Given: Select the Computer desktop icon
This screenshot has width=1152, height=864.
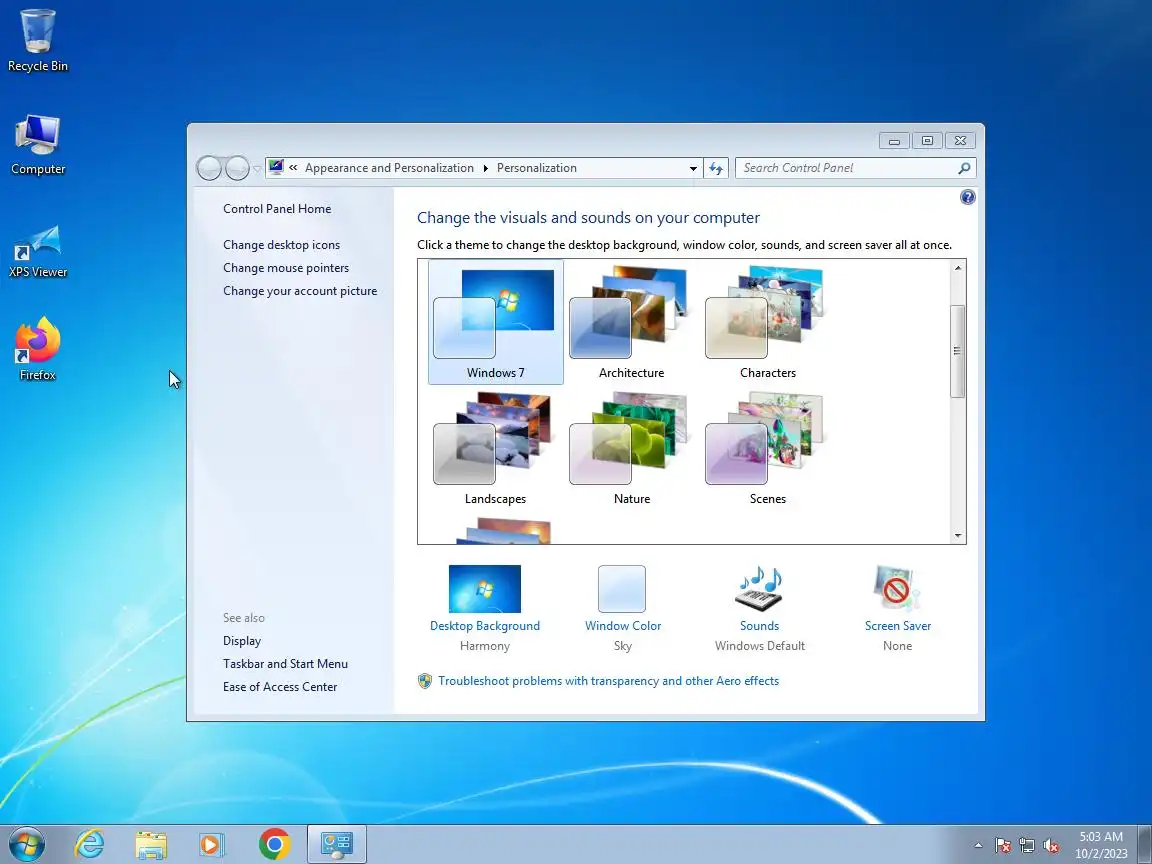Looking at the screenshot, I should click(x=37, y=145).
